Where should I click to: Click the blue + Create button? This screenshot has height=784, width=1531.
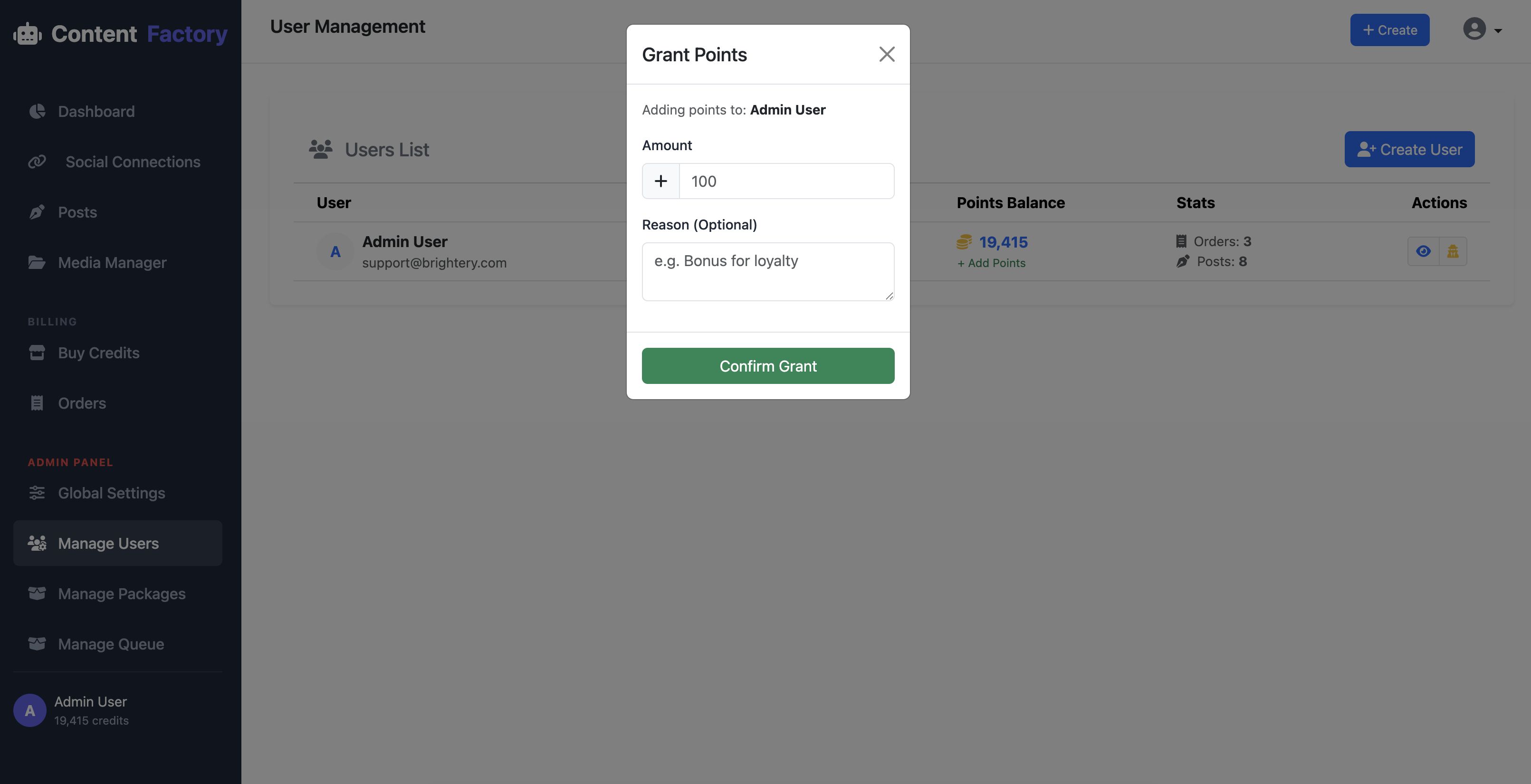(x=1389, y=30)
